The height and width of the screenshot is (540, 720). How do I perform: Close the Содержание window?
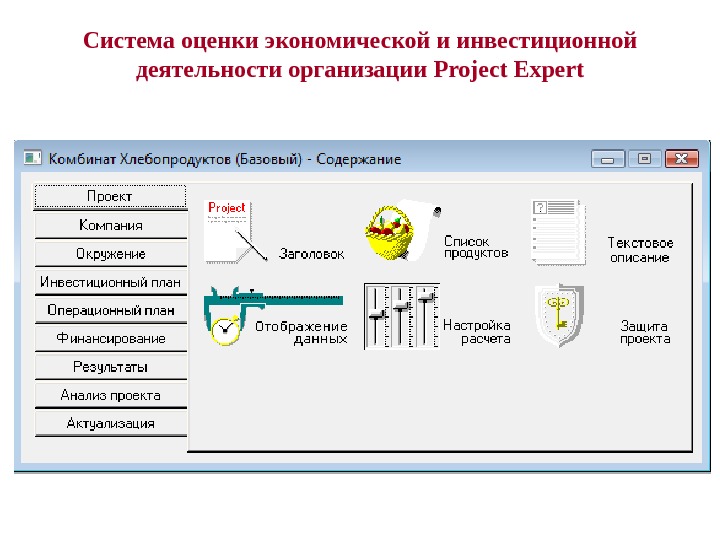click(x=681, y=159)
